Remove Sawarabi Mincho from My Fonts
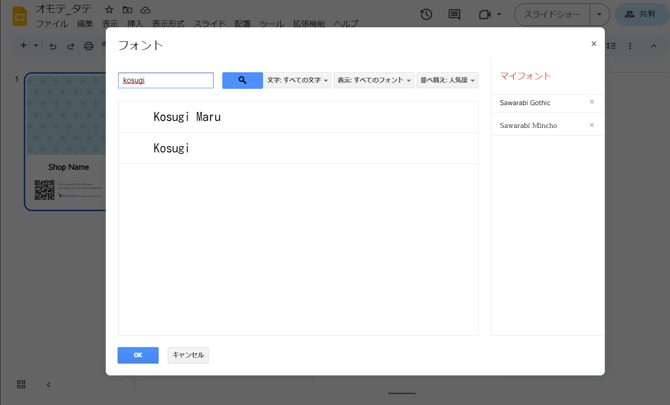 coord(592,125)
